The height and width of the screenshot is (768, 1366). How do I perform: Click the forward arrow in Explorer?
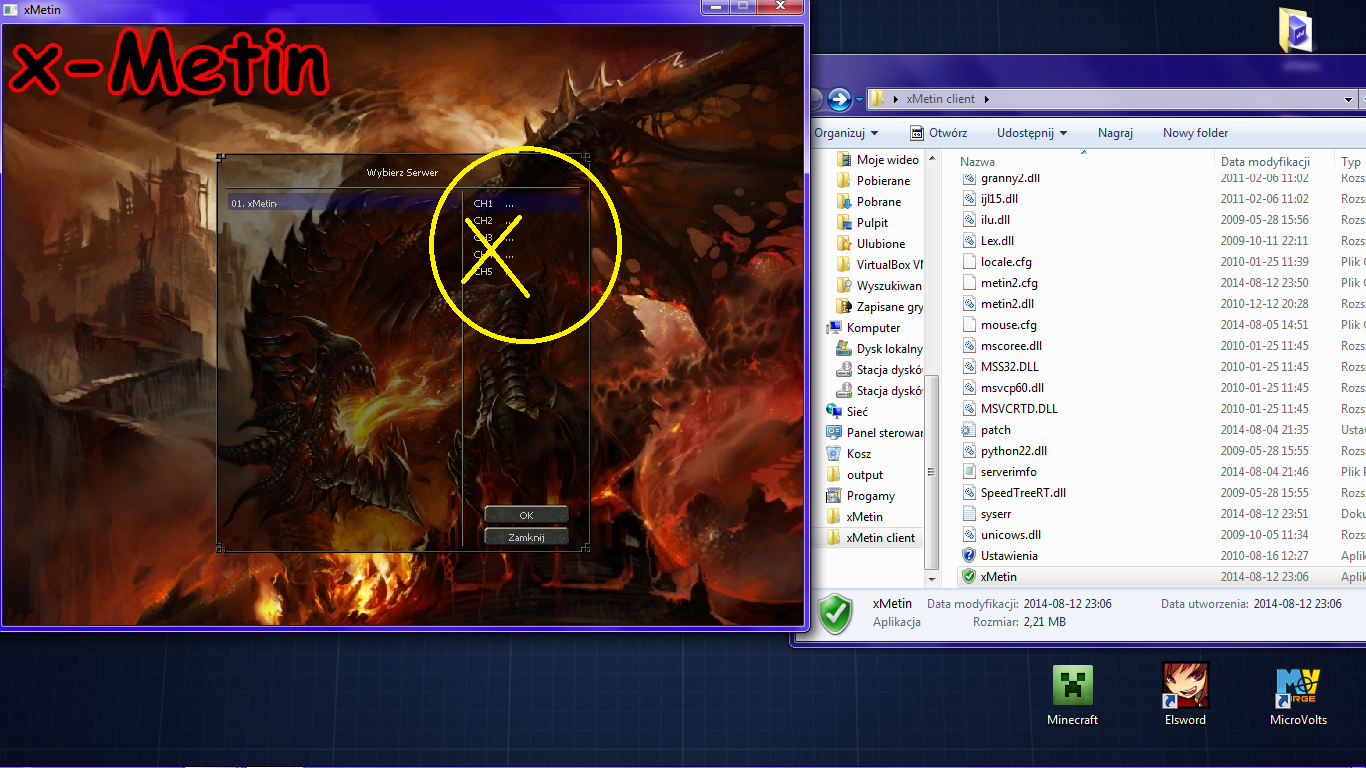pyautogui.click(x=839, y=99)
